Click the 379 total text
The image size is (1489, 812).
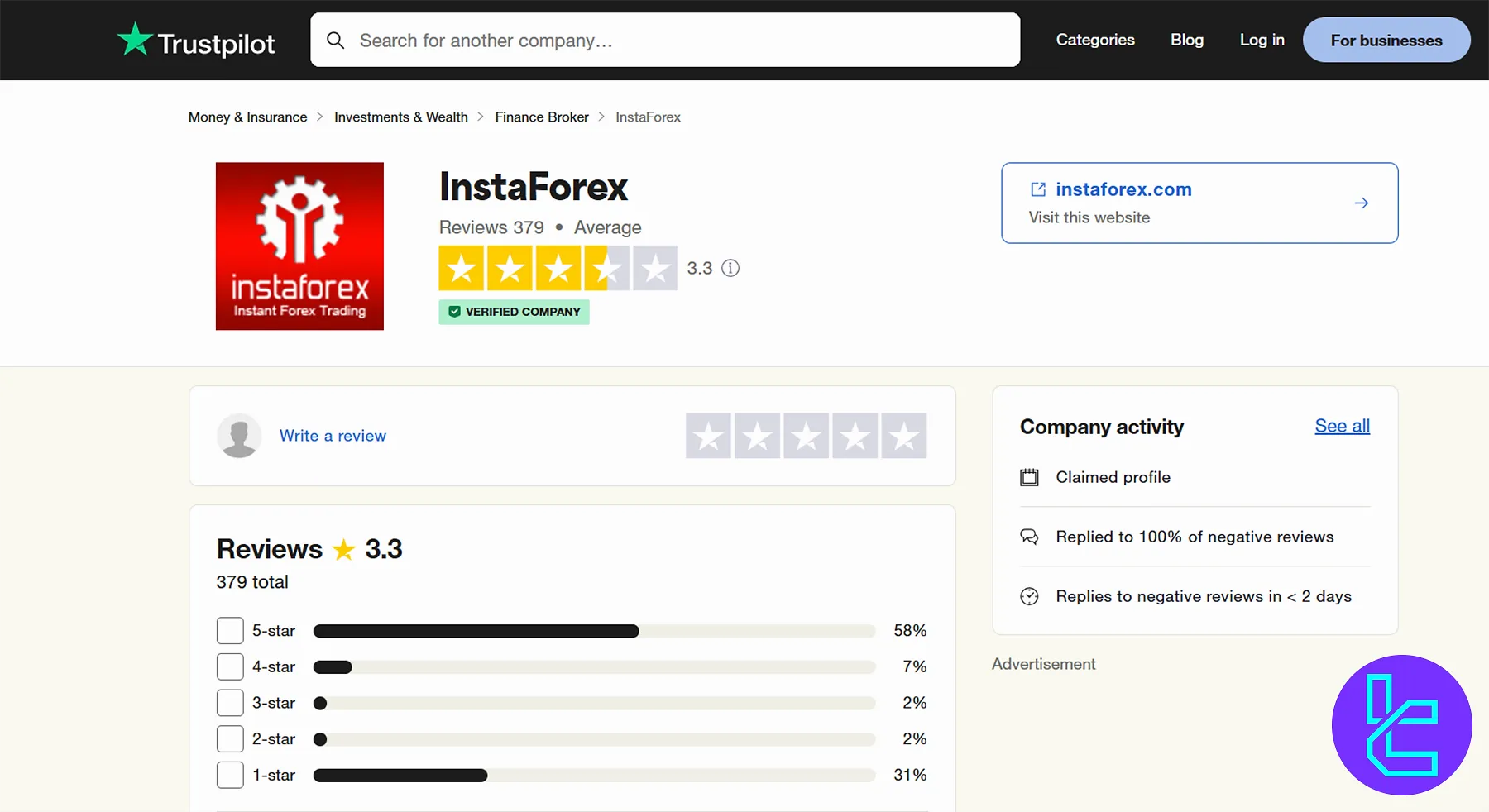[x=252, y=582]
